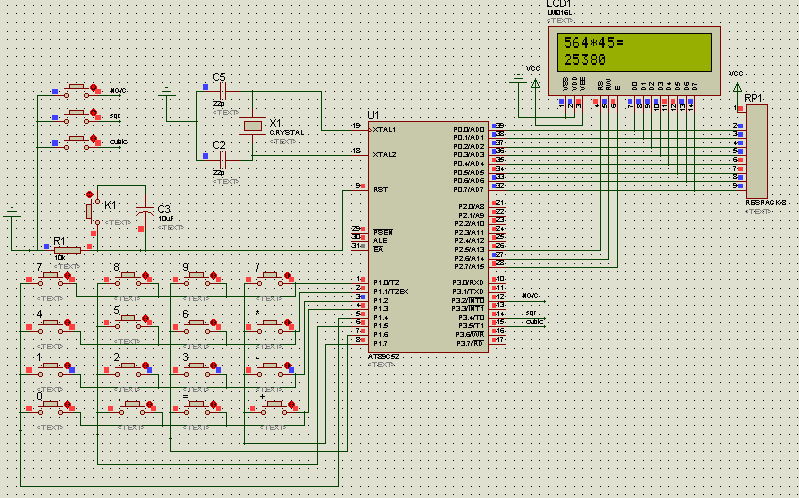Click the RP1 resistor pack

[757, 151]
